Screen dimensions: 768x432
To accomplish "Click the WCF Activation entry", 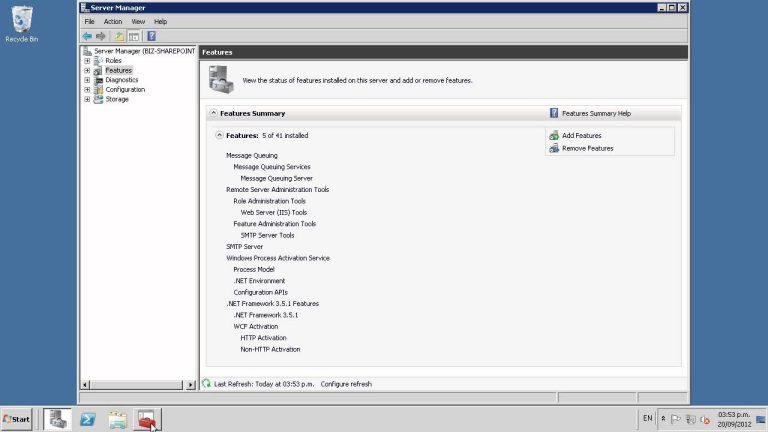I will click(x=256, y=327).
